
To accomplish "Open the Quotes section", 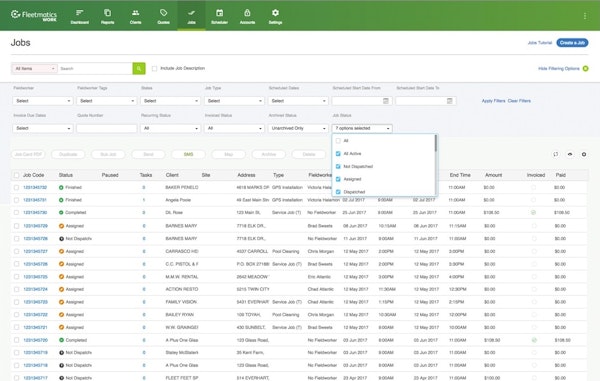I will pos(163,17).
